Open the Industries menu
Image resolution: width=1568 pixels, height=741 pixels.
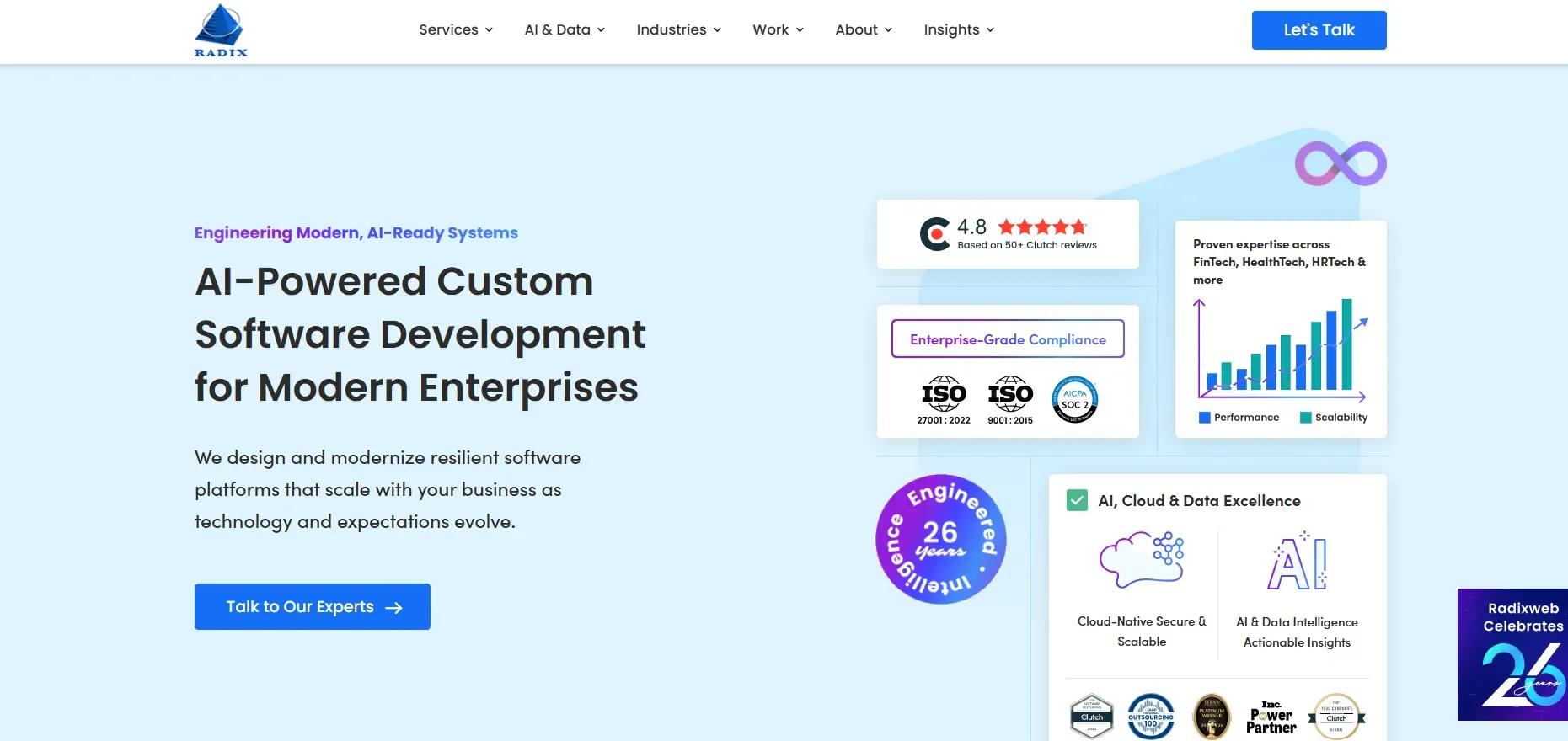pos(679,29)
